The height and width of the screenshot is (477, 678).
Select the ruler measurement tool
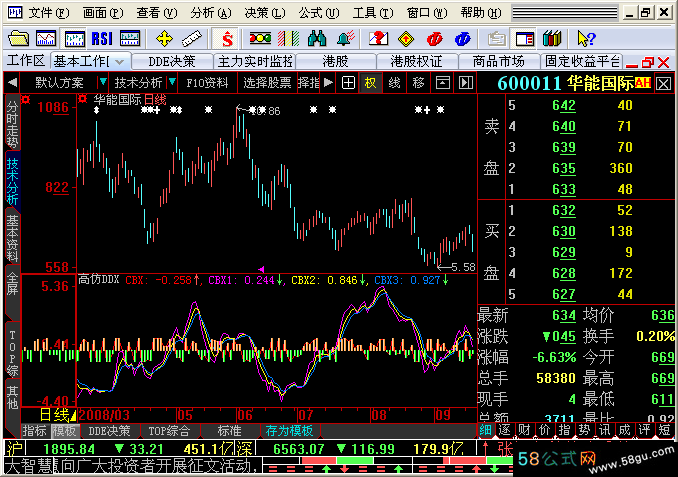pyautogui.click(x=192, y=39)
